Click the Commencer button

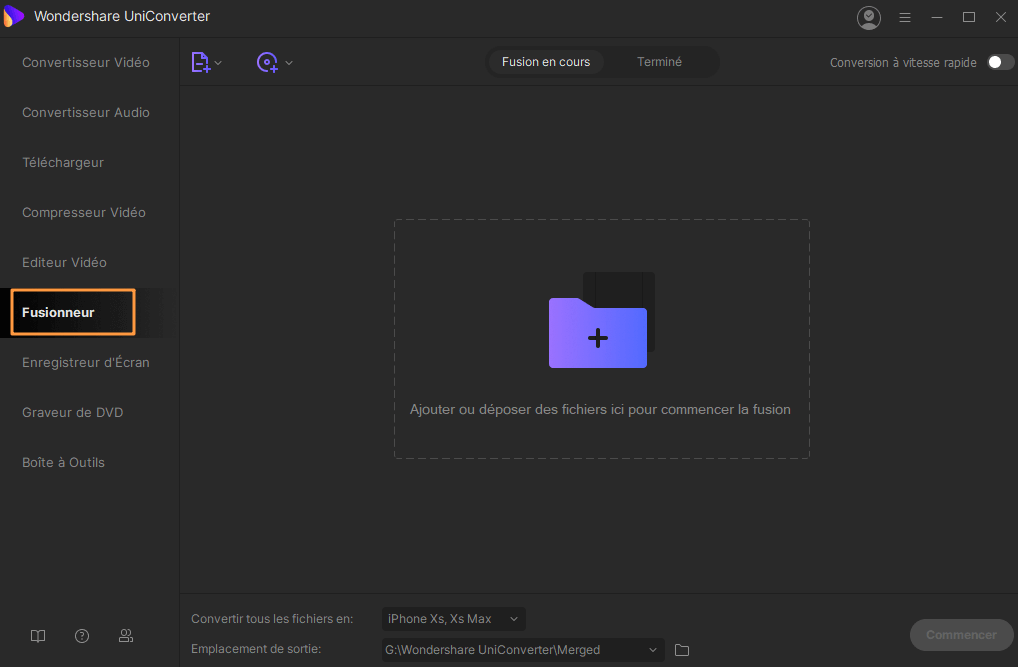coord(962,635)
